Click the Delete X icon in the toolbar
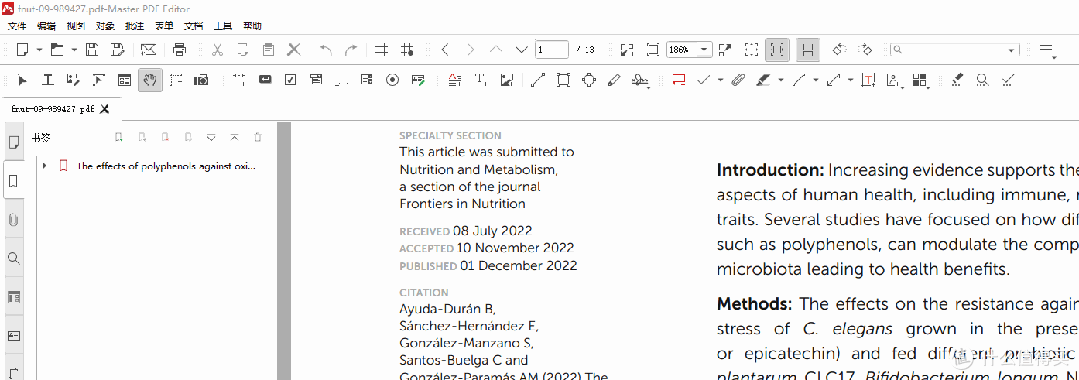 [x=295, y=50]
